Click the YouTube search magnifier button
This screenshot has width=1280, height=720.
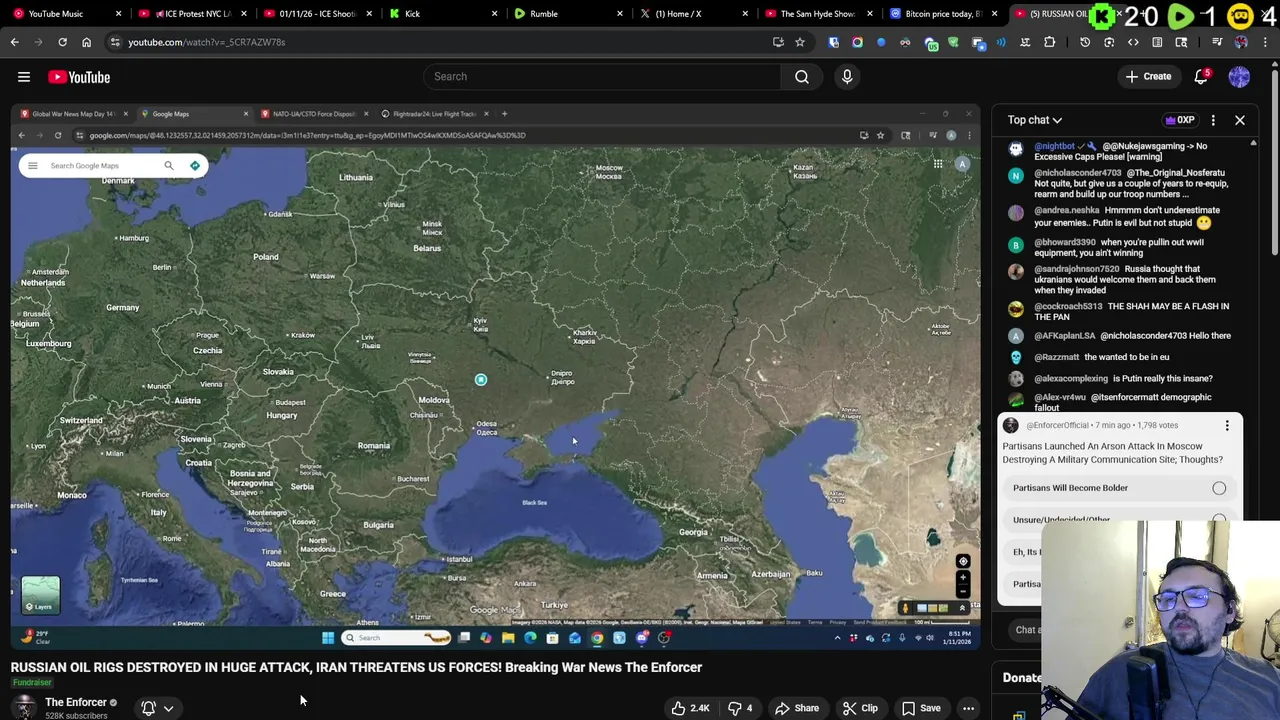[802, 77]
